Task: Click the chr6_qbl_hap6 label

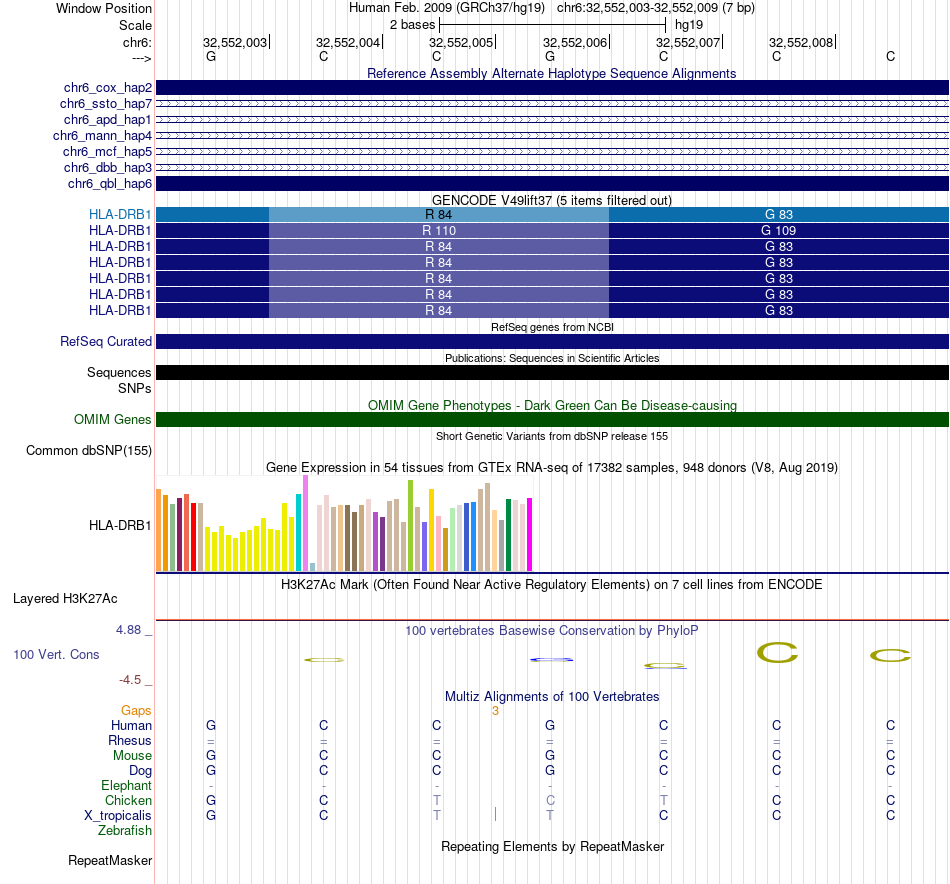Action: (110, 184)
